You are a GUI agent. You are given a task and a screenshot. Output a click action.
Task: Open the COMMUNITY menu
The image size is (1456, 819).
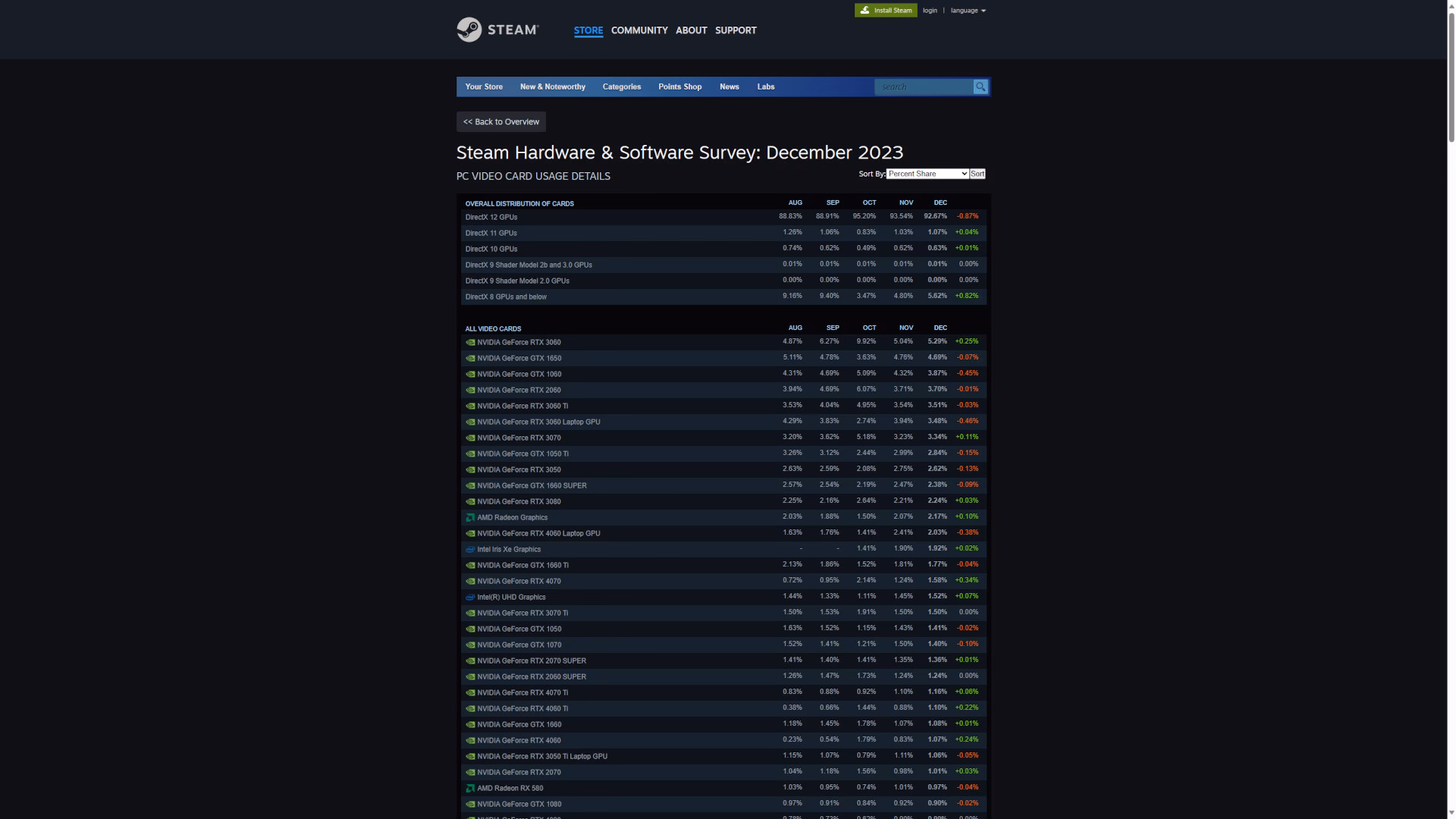(x=639, y=30)
